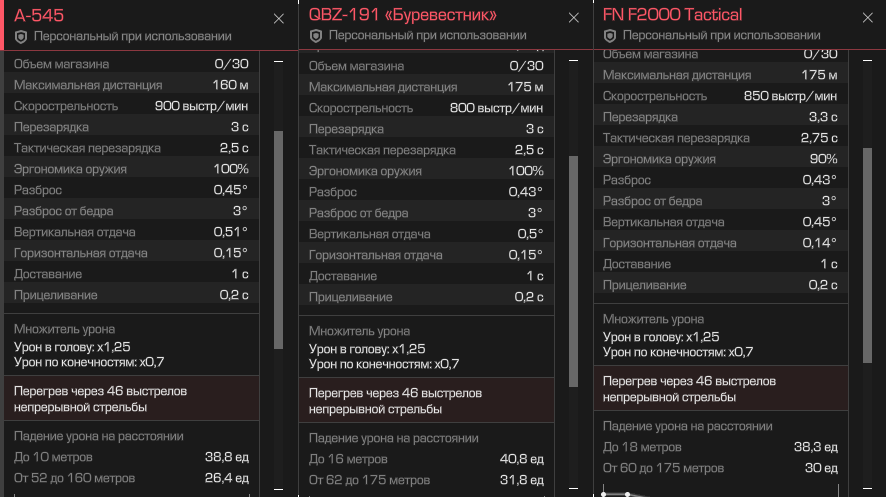Screen dimensions: 886x497
Task: Click the bottom scroll dash in A-545 panel
Action: point(279,489)
